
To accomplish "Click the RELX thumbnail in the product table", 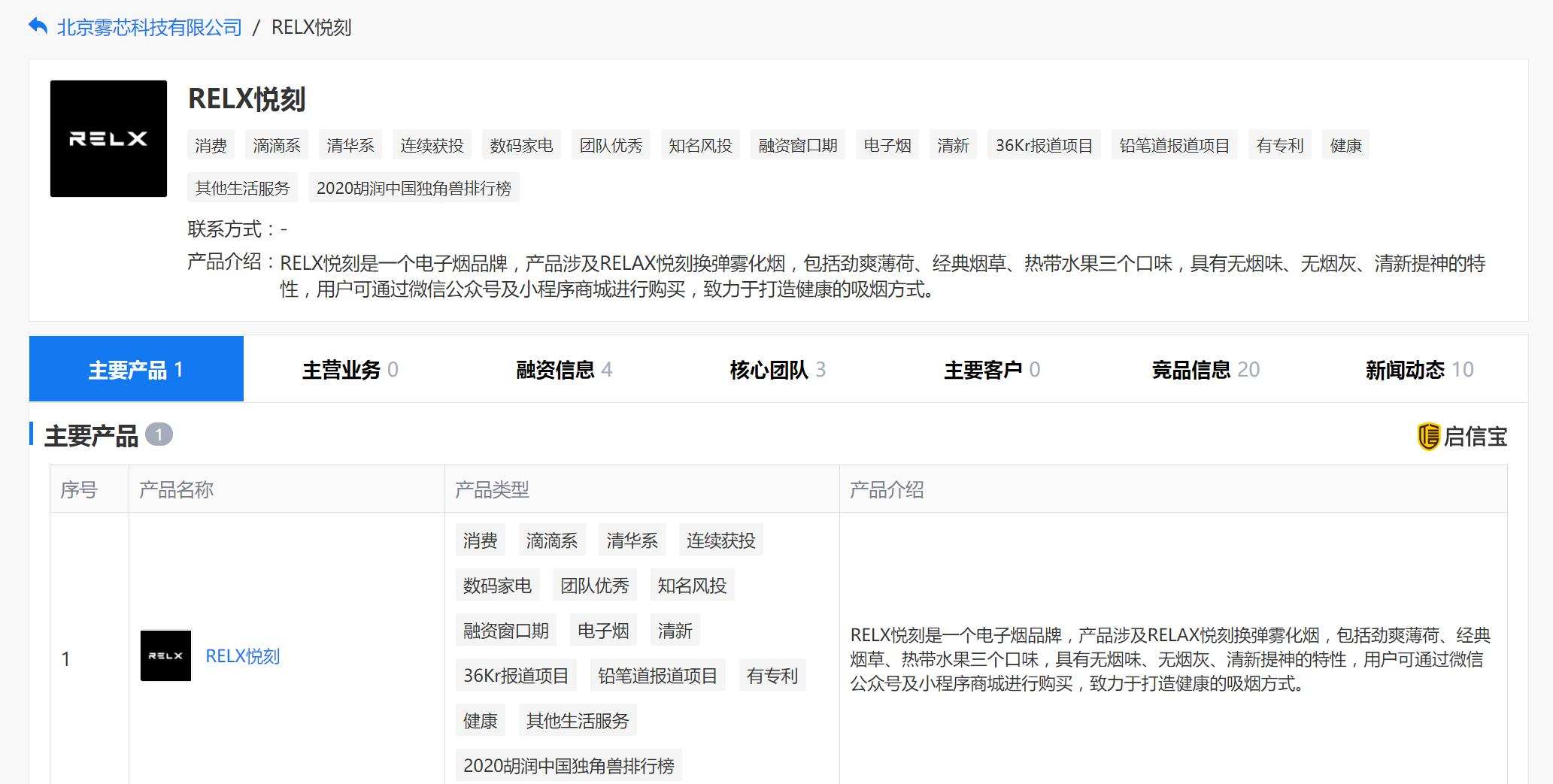I will [x=165, y=656].
